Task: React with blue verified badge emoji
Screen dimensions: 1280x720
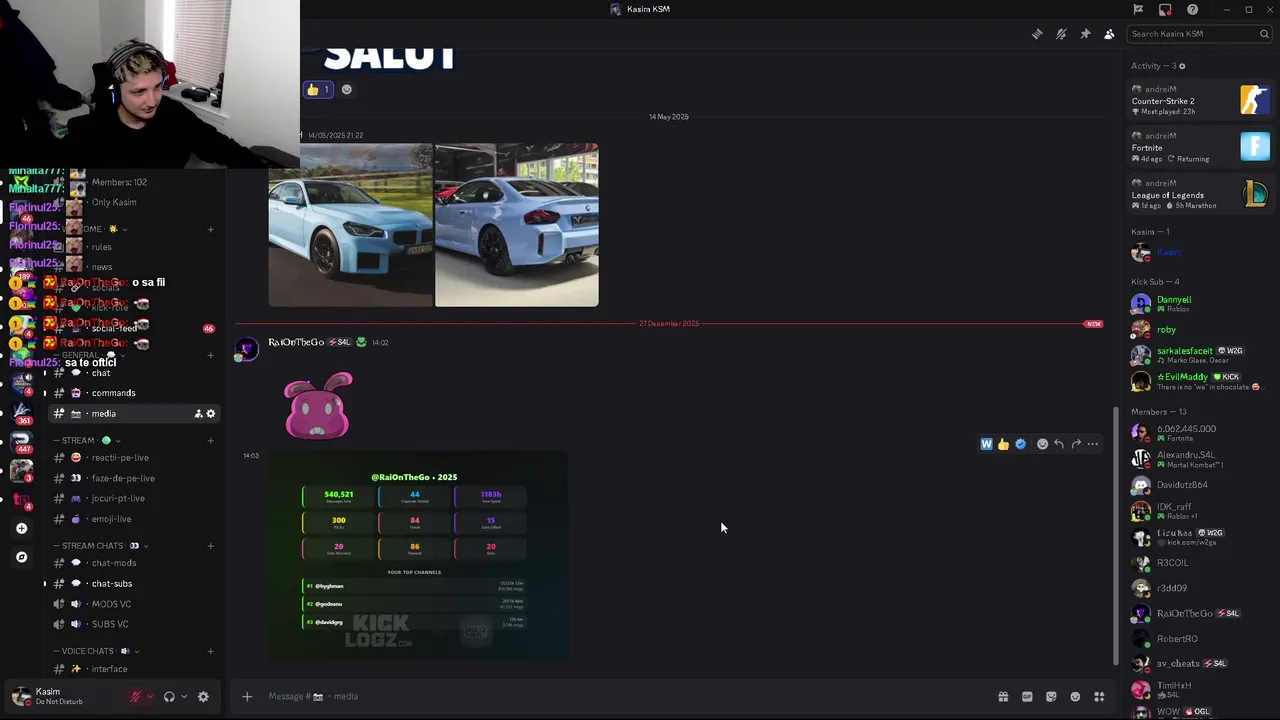Action: pyautogui.click(x=1020, y=444)
